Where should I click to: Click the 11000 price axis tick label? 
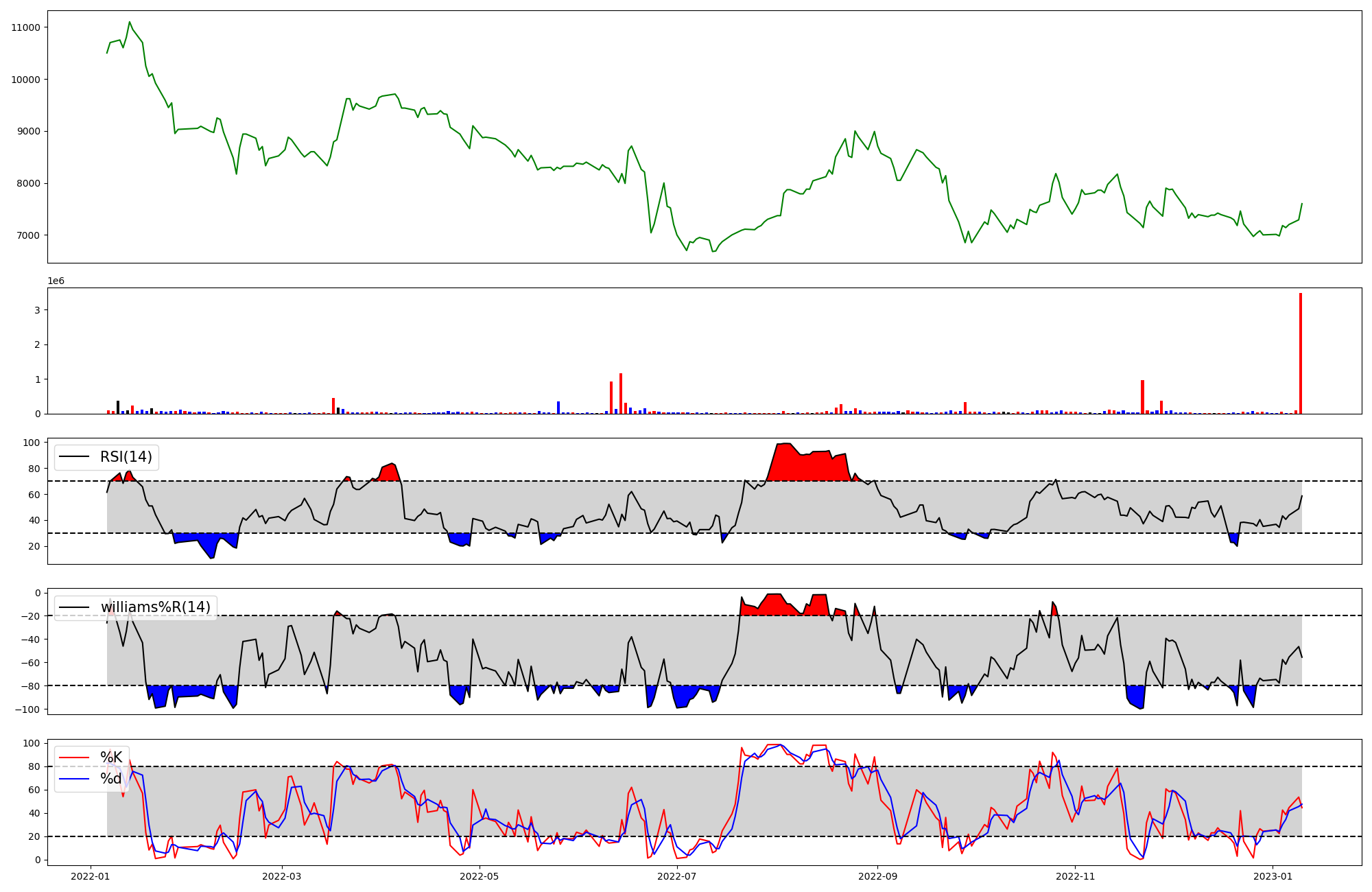click(x=25, y=27)
